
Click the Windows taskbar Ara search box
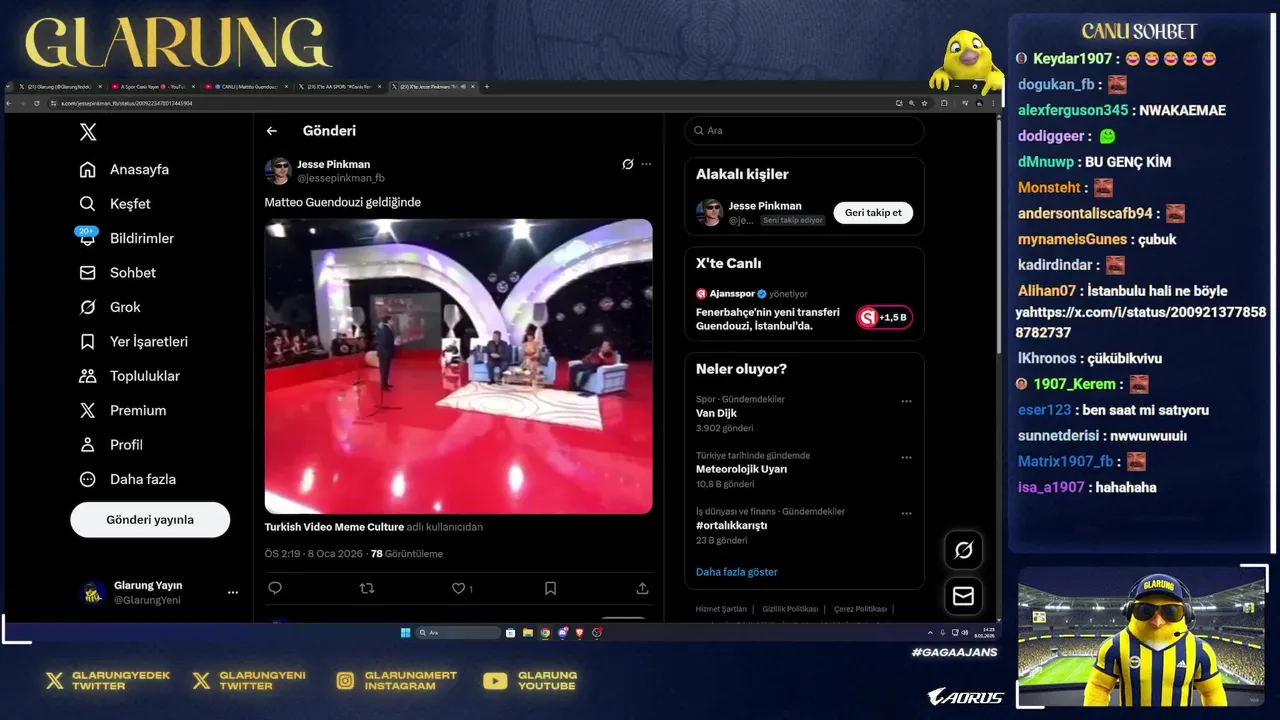(458, 633)
